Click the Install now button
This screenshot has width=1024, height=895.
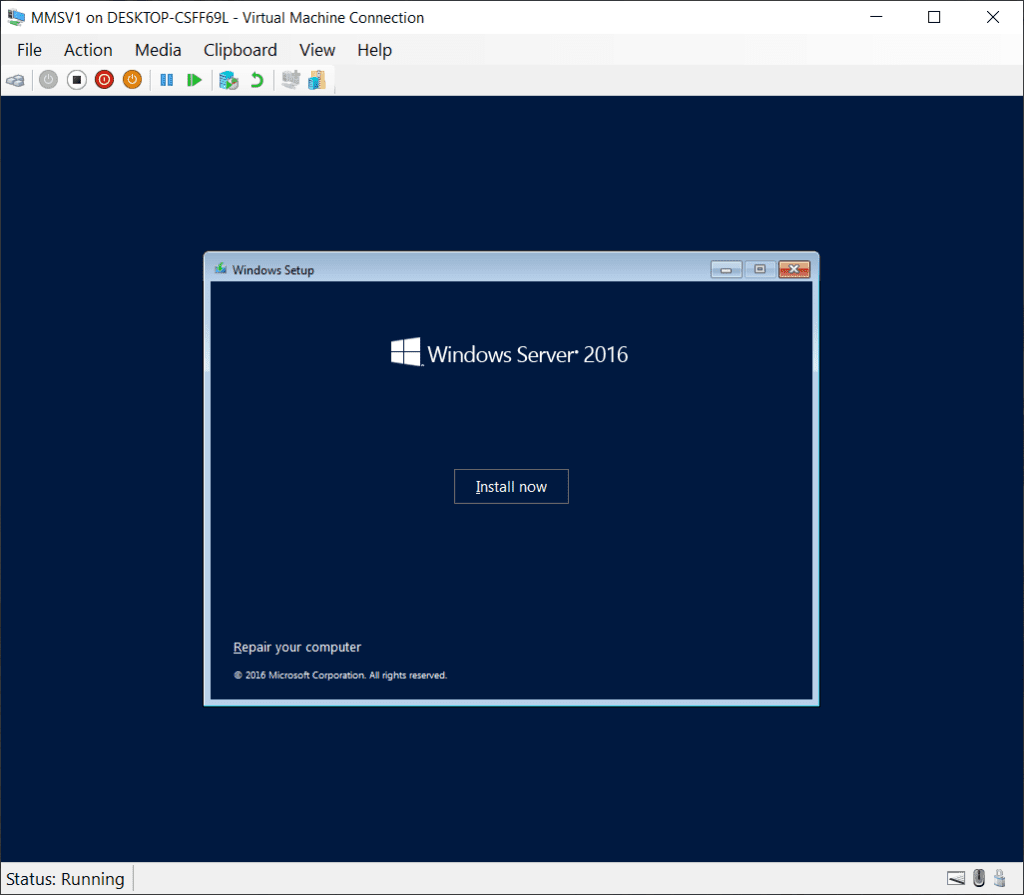coord(511,487)
